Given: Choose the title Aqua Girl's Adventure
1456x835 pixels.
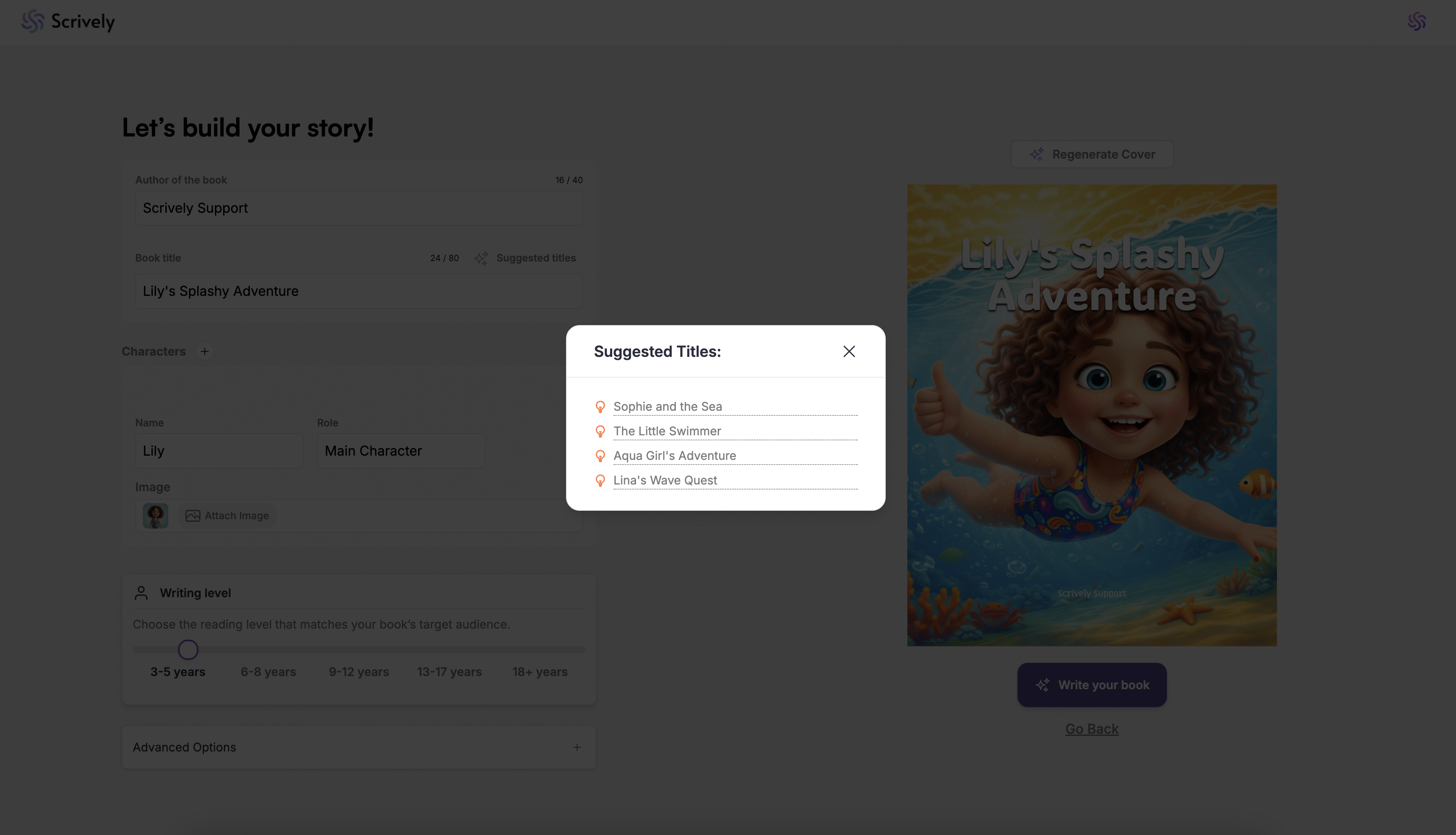Looking at the screenshot, I should 674,455.
